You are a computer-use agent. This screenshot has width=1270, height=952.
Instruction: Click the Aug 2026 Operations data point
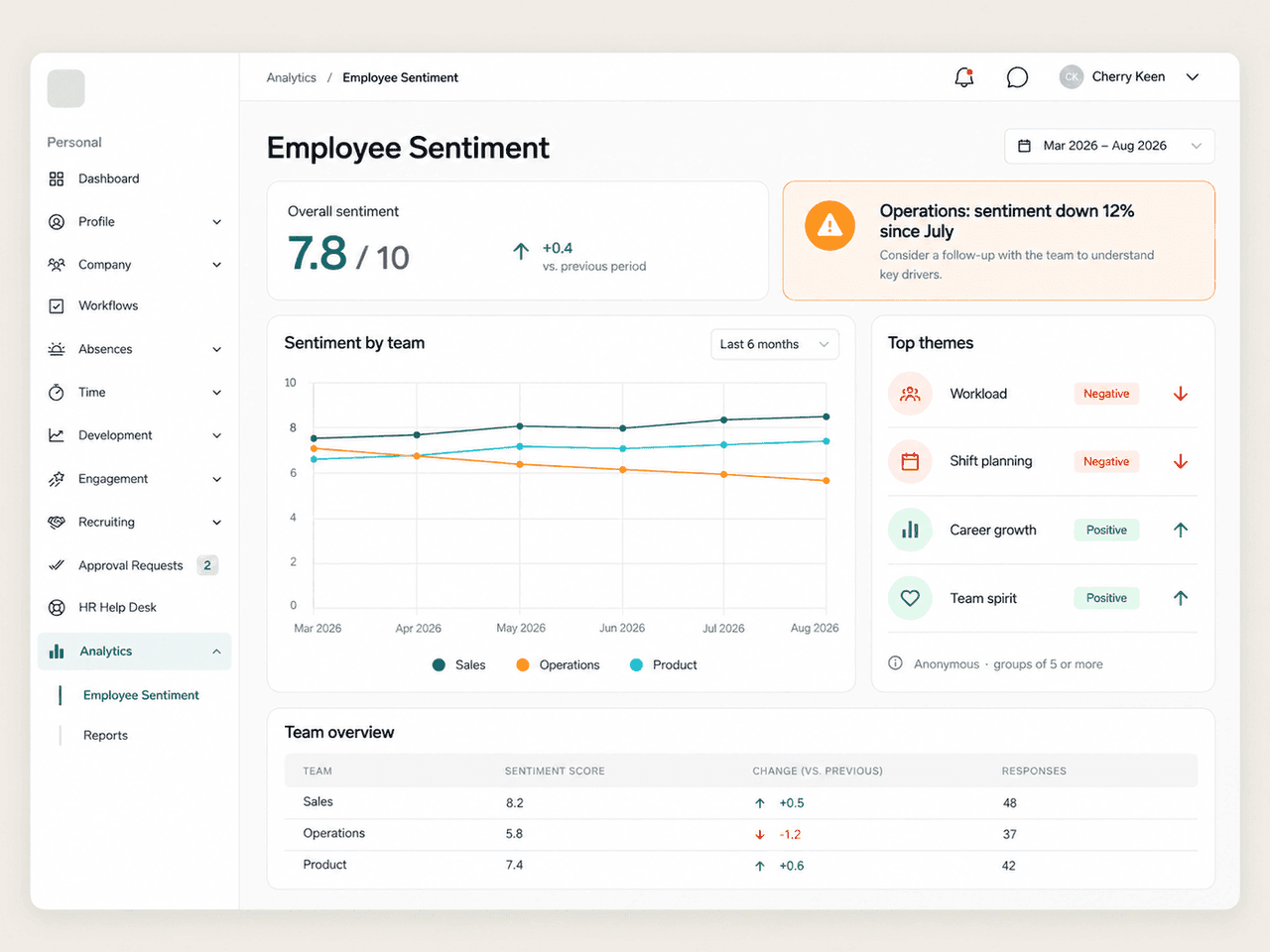tap(826, 481)
